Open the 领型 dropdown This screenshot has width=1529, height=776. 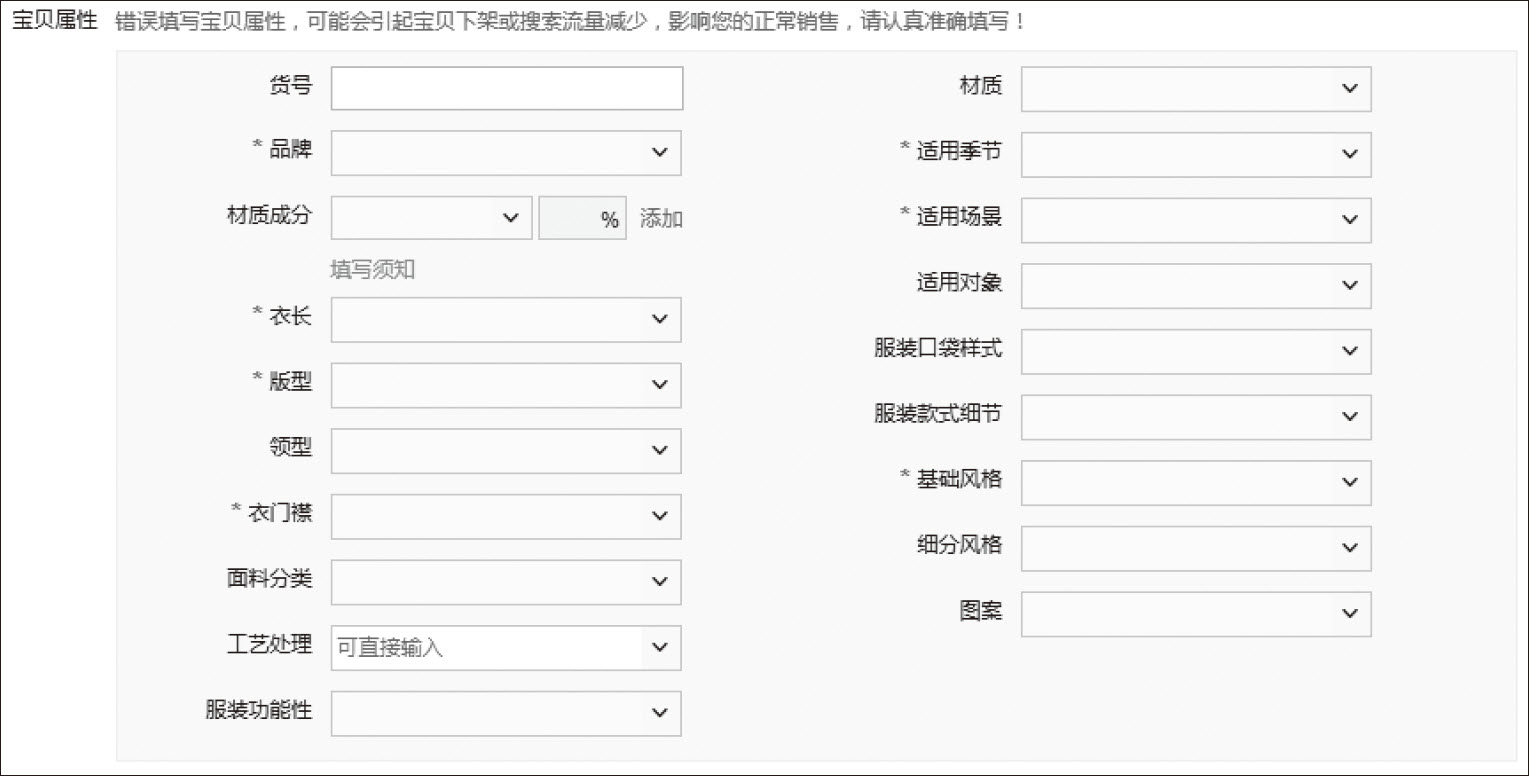pos(506,451)
